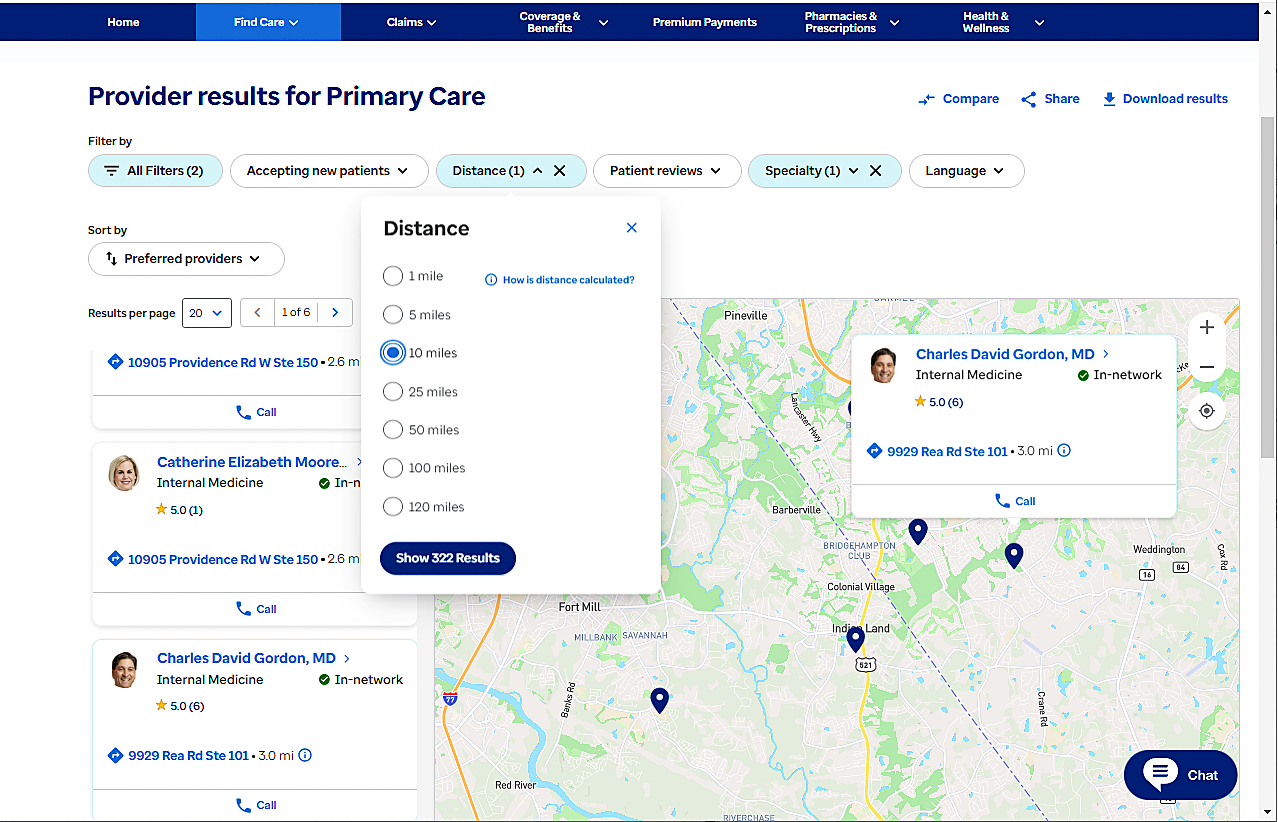The image size is (1278, 822).
Task: Click Charles David Gordon photo in map card
Action: [882, 365]
